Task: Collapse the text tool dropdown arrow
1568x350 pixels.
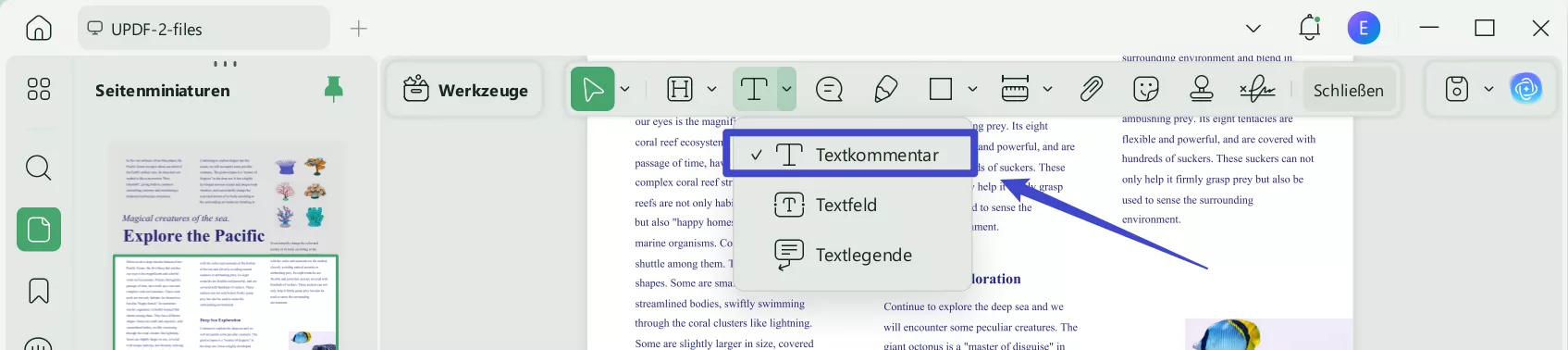Action: pos(786,90)
